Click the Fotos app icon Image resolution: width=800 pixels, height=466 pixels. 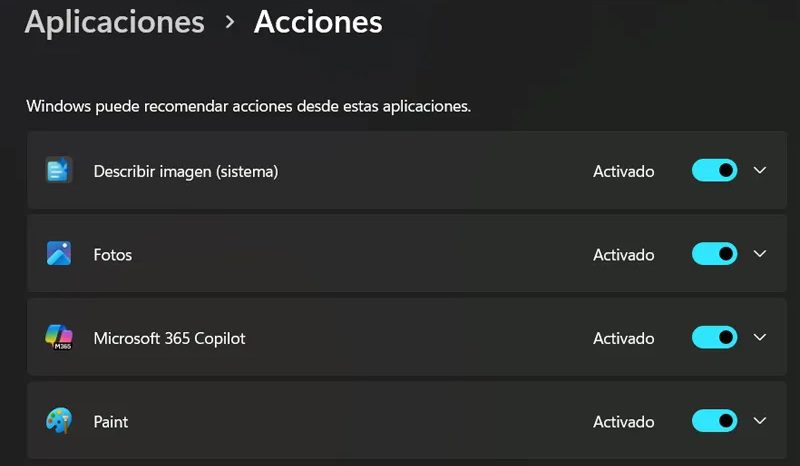(59, 254)
